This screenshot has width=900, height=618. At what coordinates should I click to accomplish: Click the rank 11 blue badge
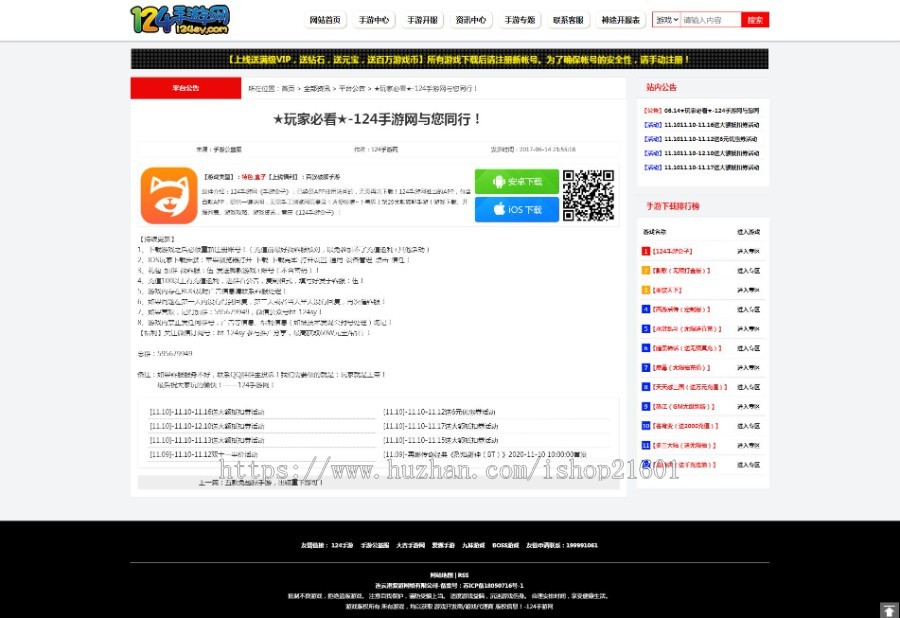646,445
